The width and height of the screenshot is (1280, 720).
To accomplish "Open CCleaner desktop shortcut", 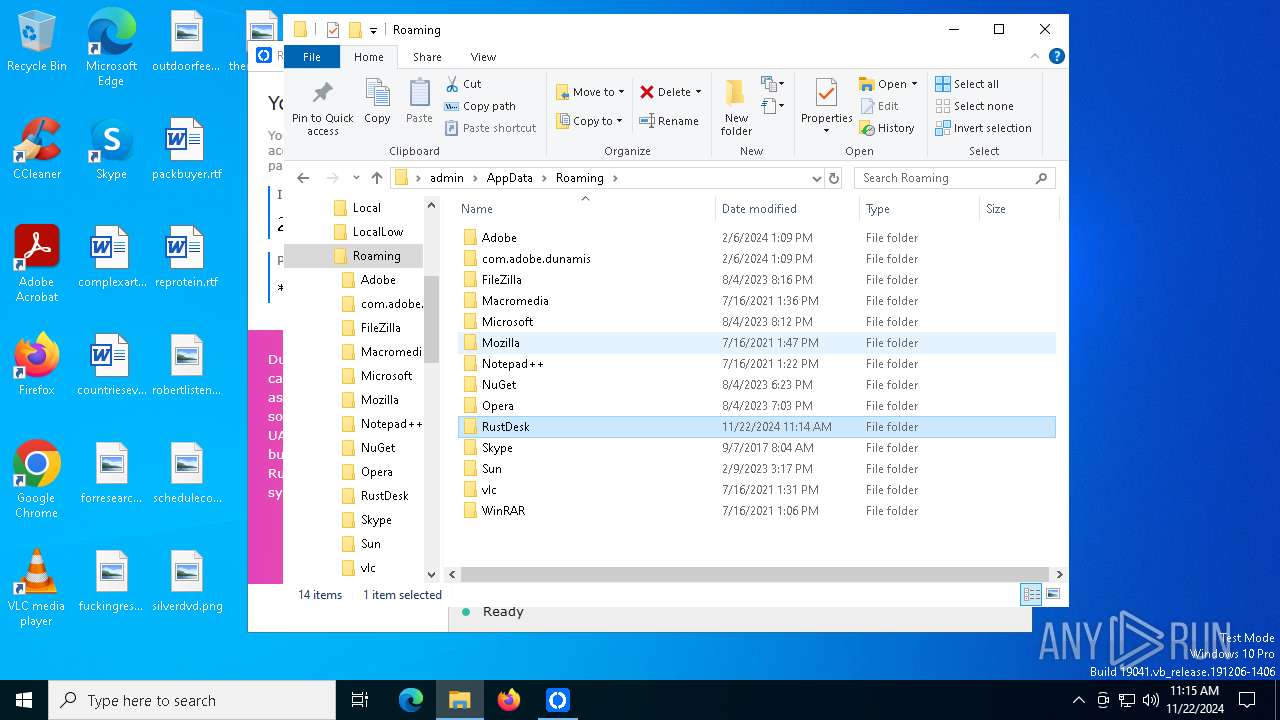I will pos(37,149).
